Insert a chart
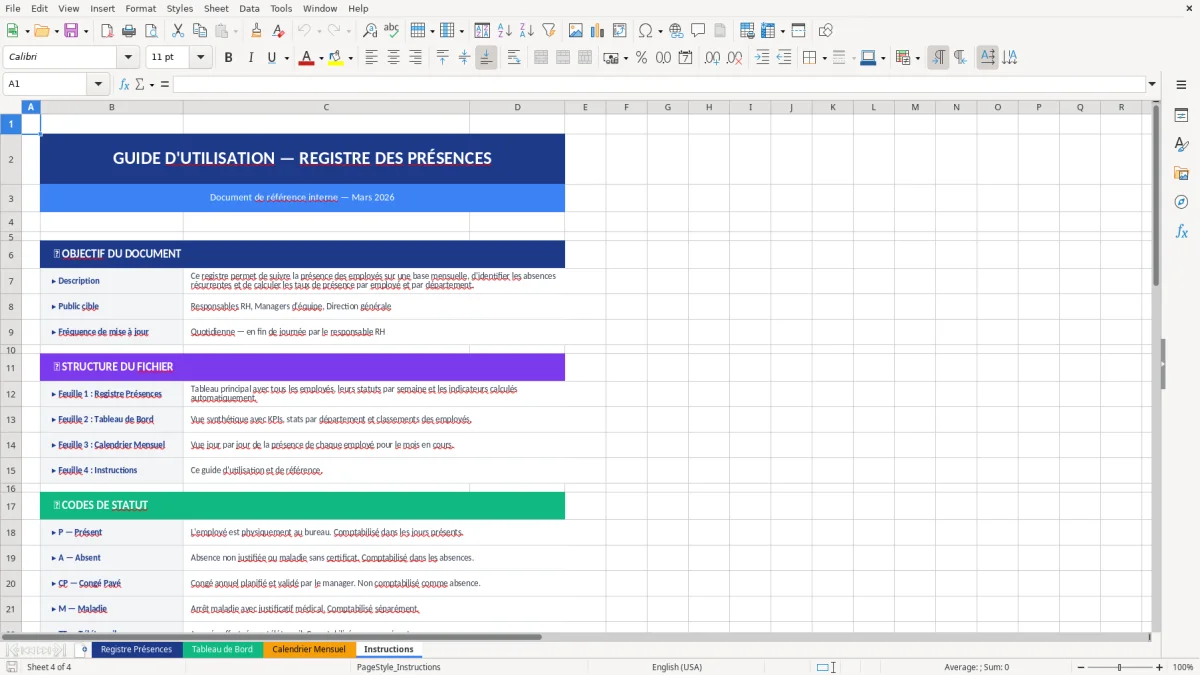This screenshot has width=1200, height=675. click(x=598, y=31)
